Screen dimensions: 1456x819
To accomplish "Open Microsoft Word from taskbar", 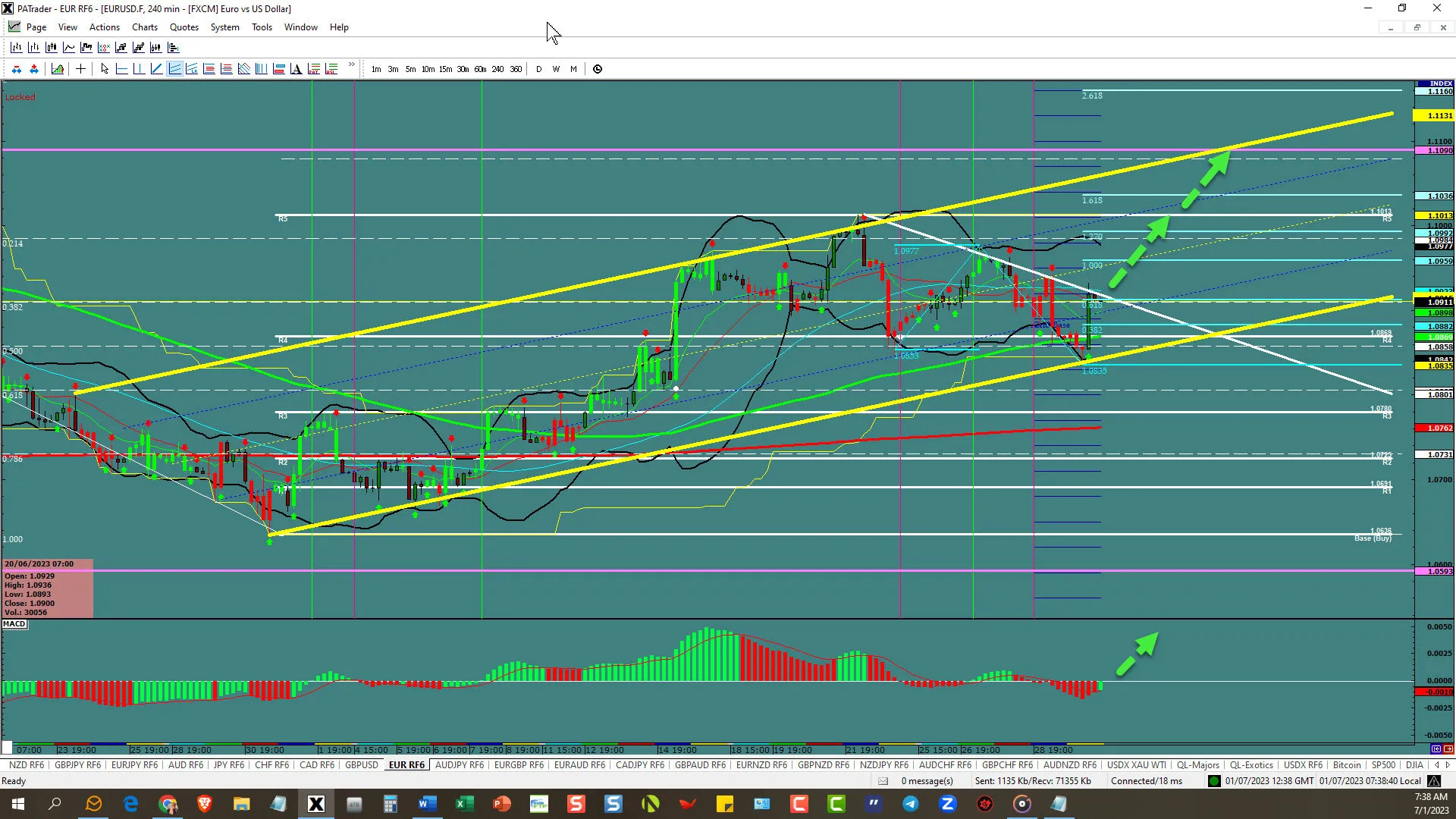I will coord(427,804).
